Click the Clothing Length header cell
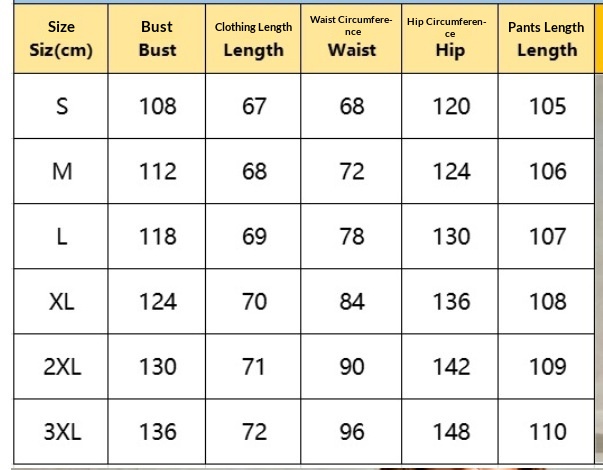The image size is (603, 470). coord(253,39)
